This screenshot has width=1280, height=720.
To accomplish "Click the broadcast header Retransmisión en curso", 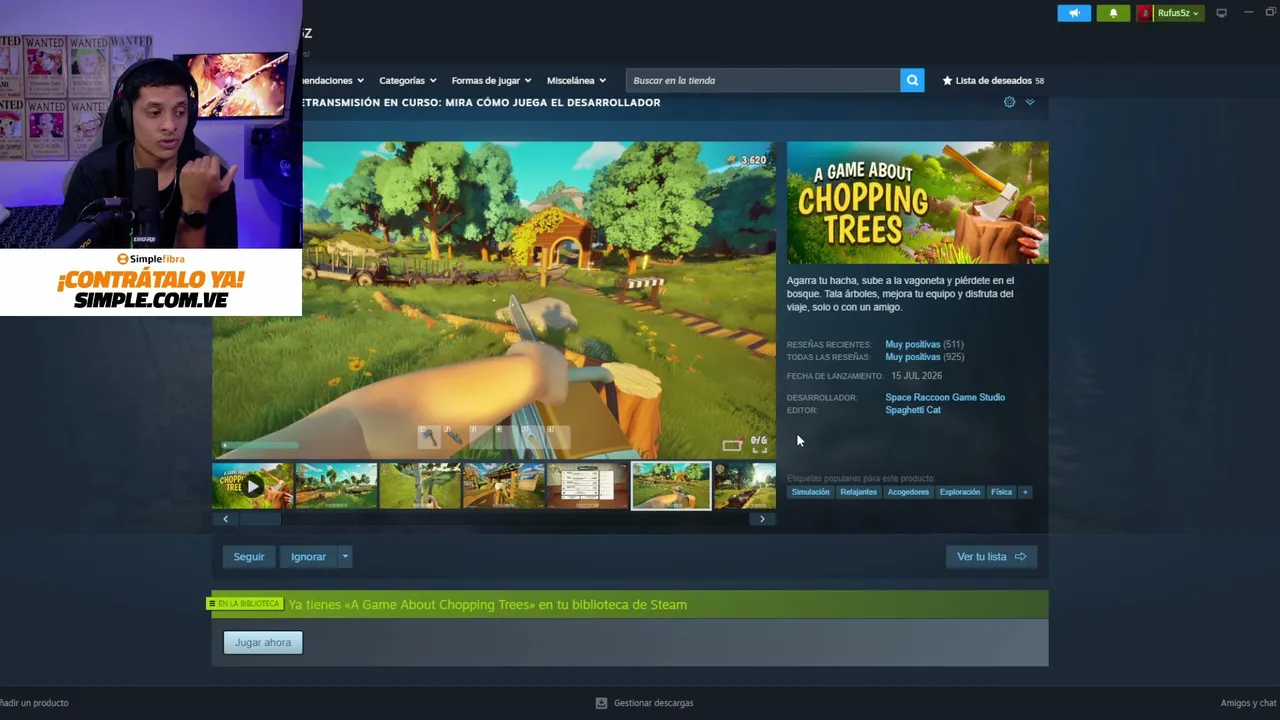I will click(x=481, y=102).
